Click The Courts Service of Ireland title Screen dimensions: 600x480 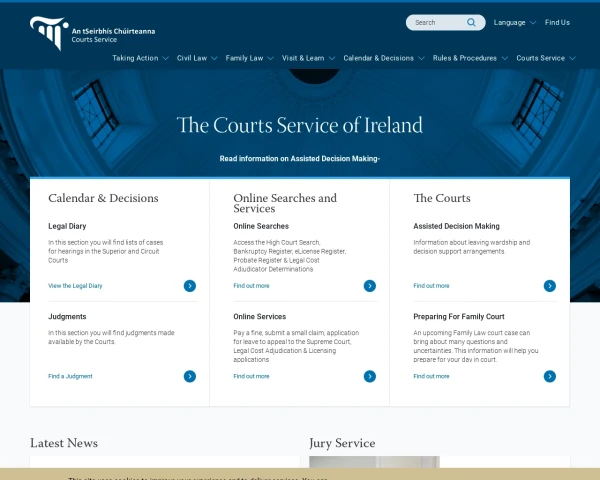tap(300, 125)
